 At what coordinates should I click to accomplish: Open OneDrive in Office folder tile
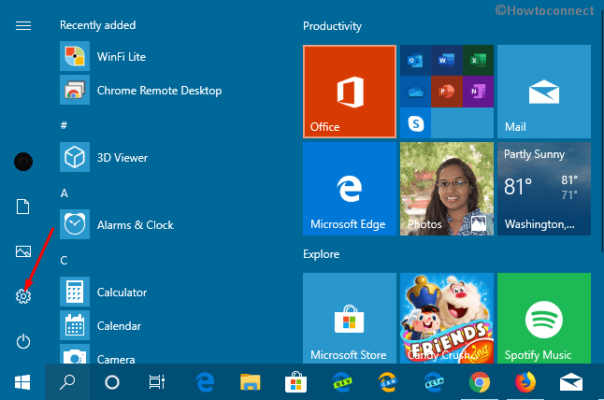(x=415, y=91)
